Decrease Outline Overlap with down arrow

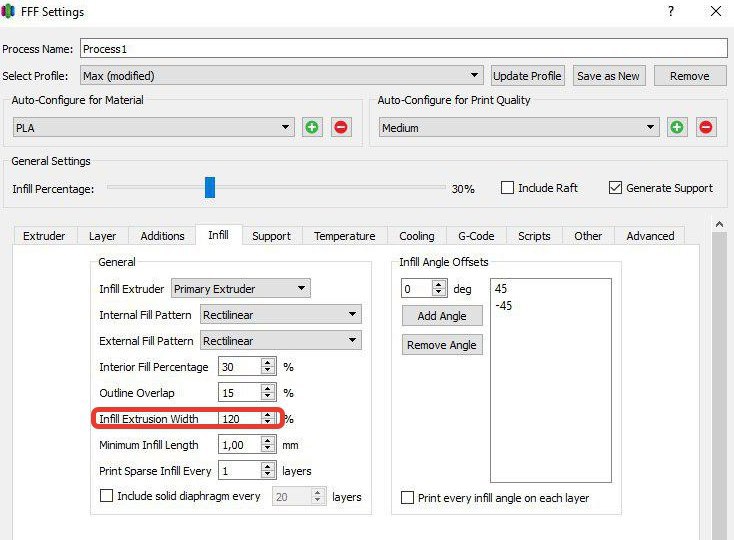click(268, 397)
